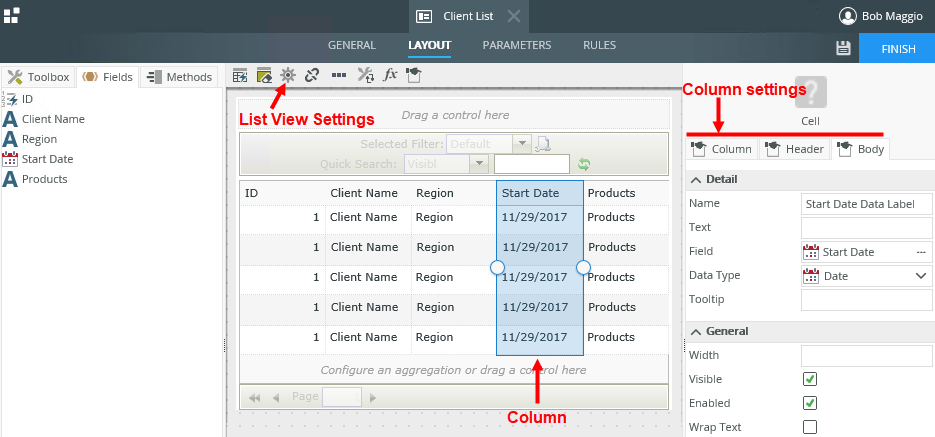Close the Client List tab
Image resolution: width=935 pixels, height=437 pixels.
point(513,16)
